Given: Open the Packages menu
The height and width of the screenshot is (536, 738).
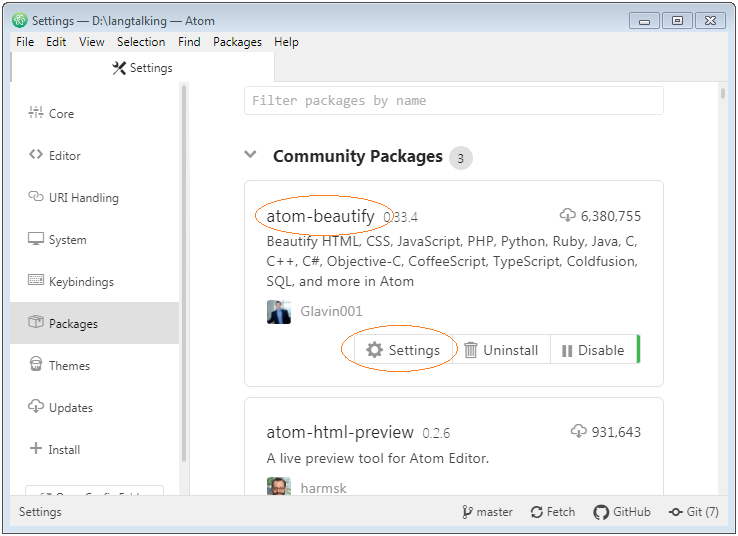Looking at the screenshot, I should [x=237, y=42].
